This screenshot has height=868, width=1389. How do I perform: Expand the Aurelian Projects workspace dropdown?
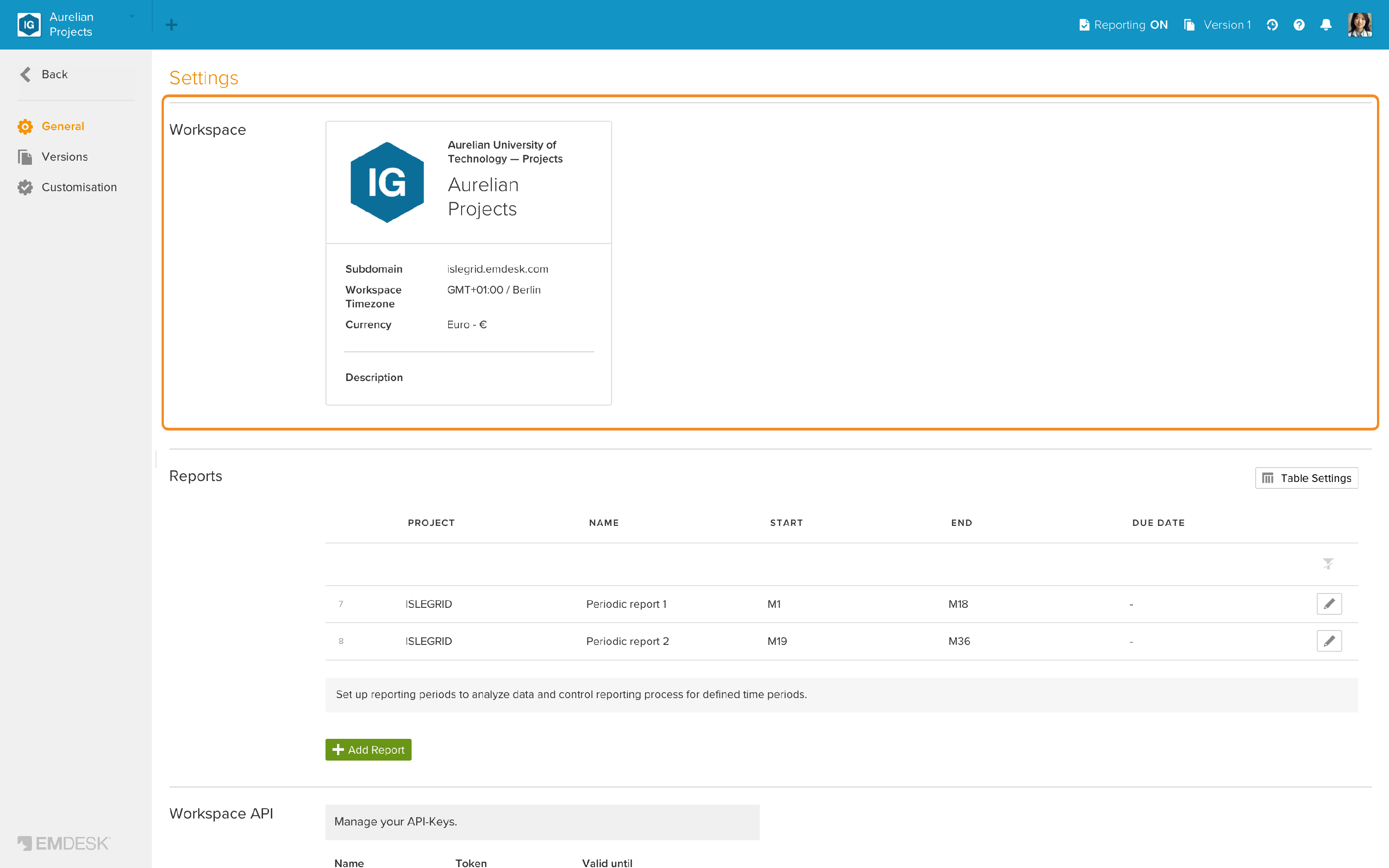132,17
